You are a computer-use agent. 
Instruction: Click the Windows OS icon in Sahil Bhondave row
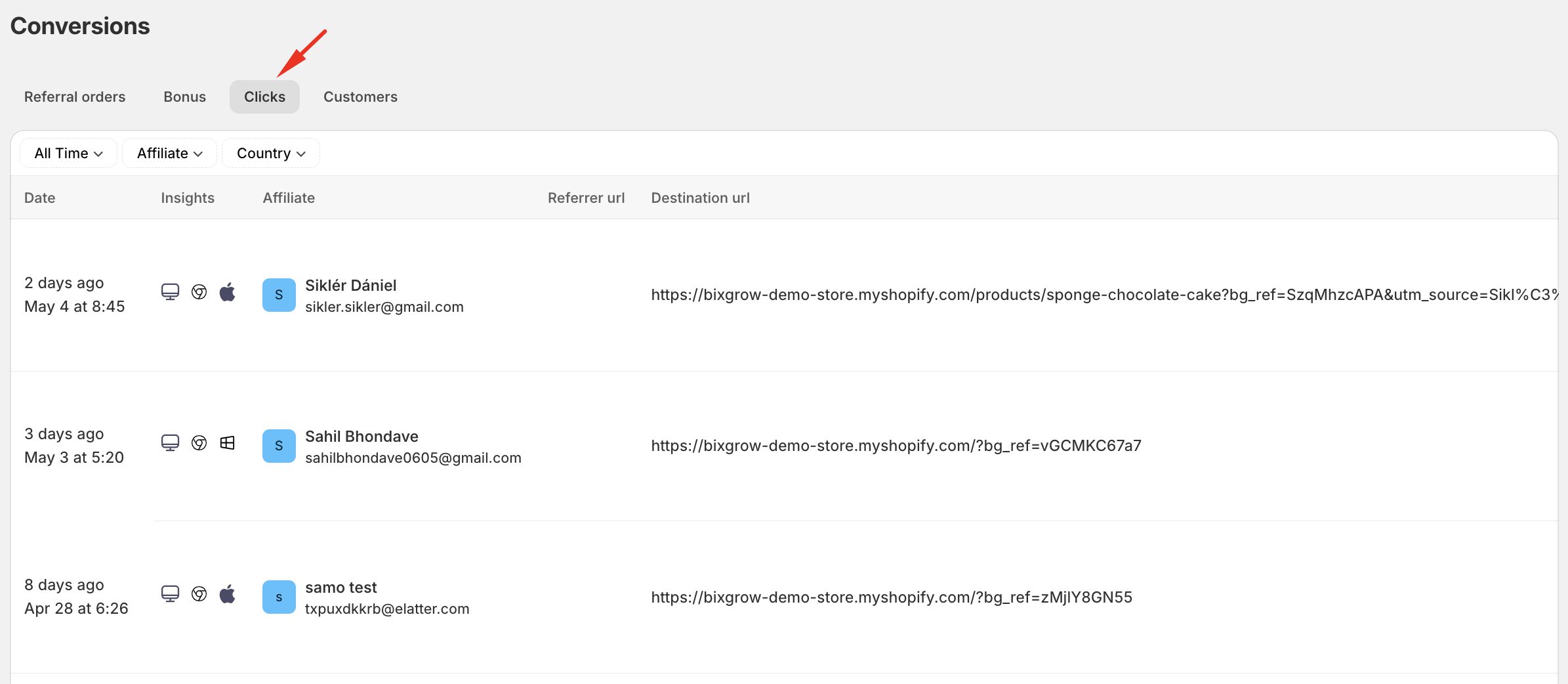(x=227, y=443)
